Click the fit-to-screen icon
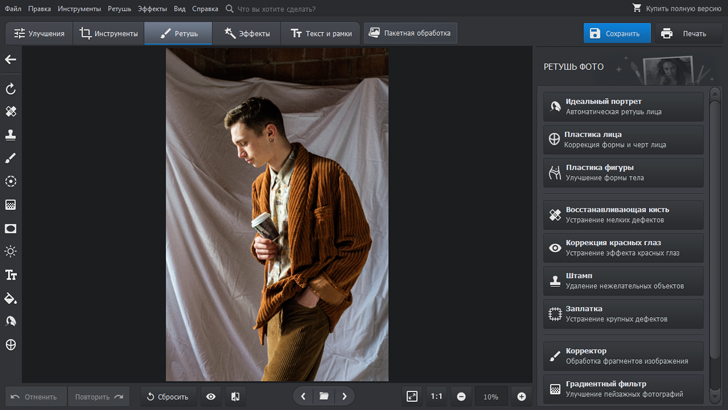 pyautogui.click(x=412, y=397)
